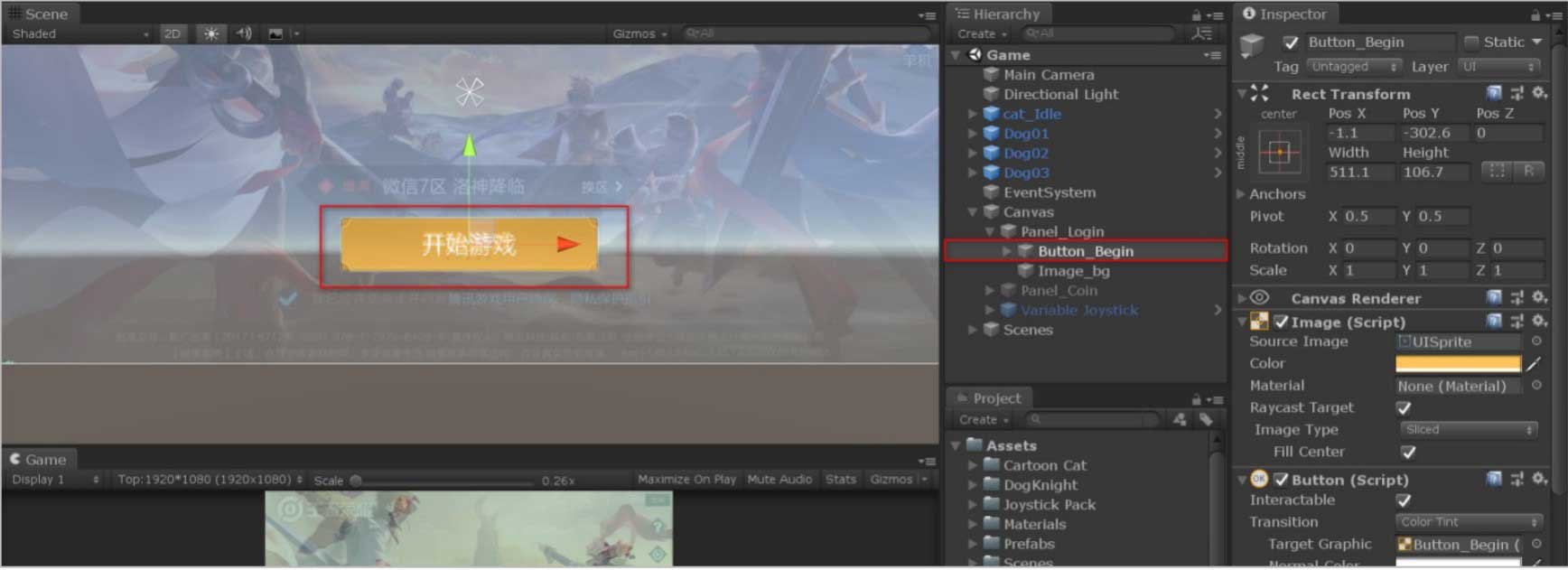
Task: Open Button (Script) gear settings menu
Action: pyautogui.click(x=1539, y=479)
